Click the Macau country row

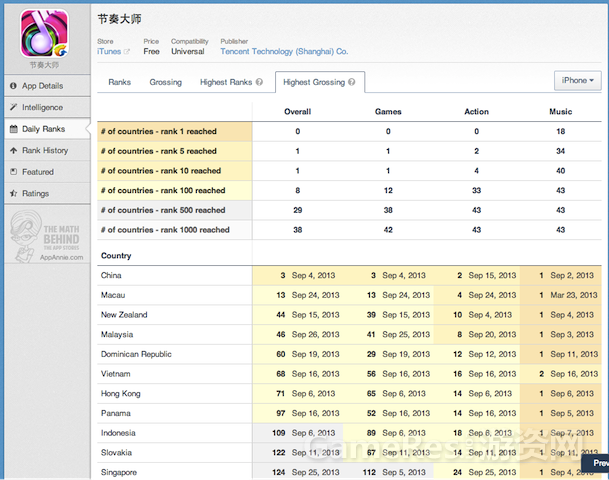pyautogui.click(x=349, y=296)
